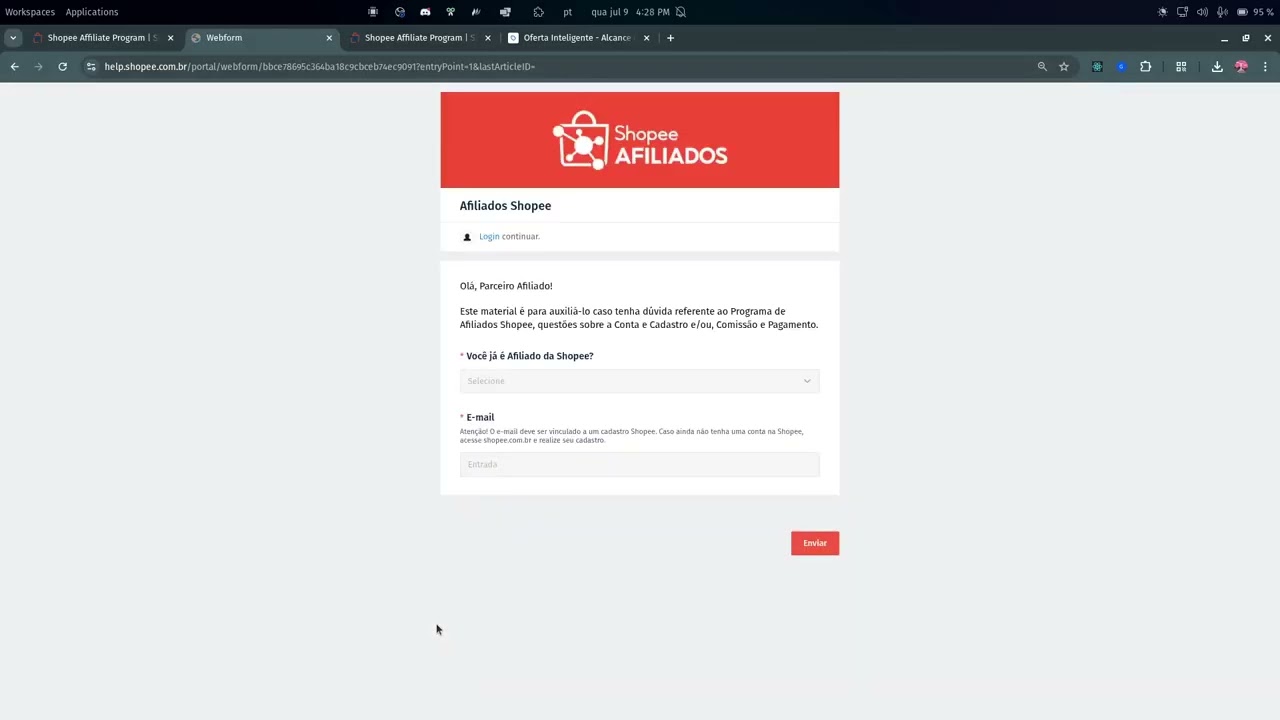
Task: Click the 'Você já é Afiliado da Shopee?' label
Action: point(530,356)
